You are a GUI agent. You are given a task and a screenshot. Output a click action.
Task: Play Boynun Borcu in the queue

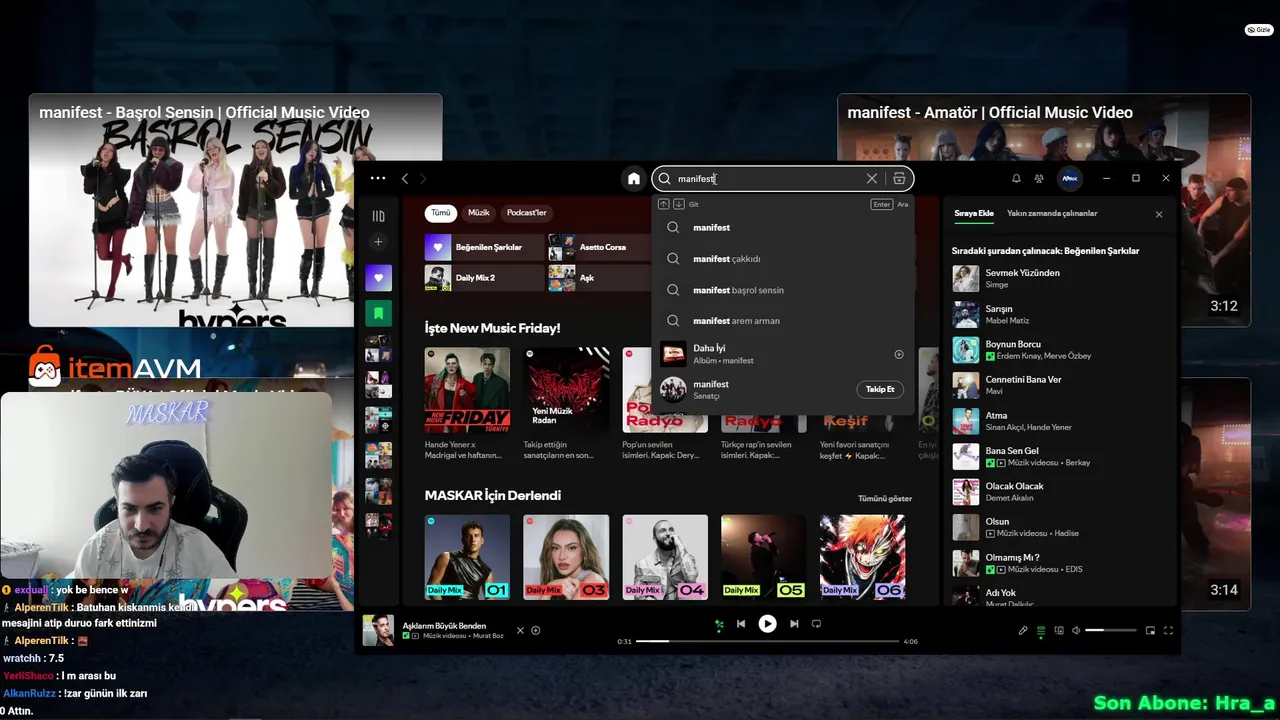pos(1060,350)
